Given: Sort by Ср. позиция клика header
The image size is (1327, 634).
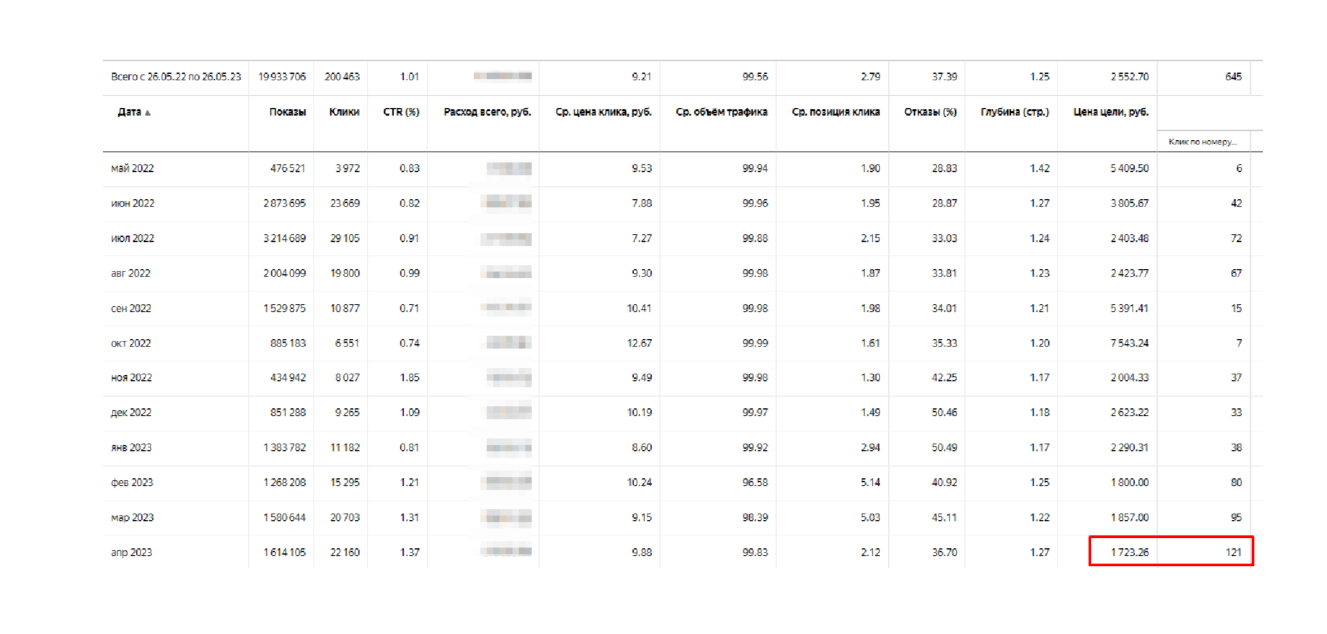Looking at the screenshot, I should [836, 112].
